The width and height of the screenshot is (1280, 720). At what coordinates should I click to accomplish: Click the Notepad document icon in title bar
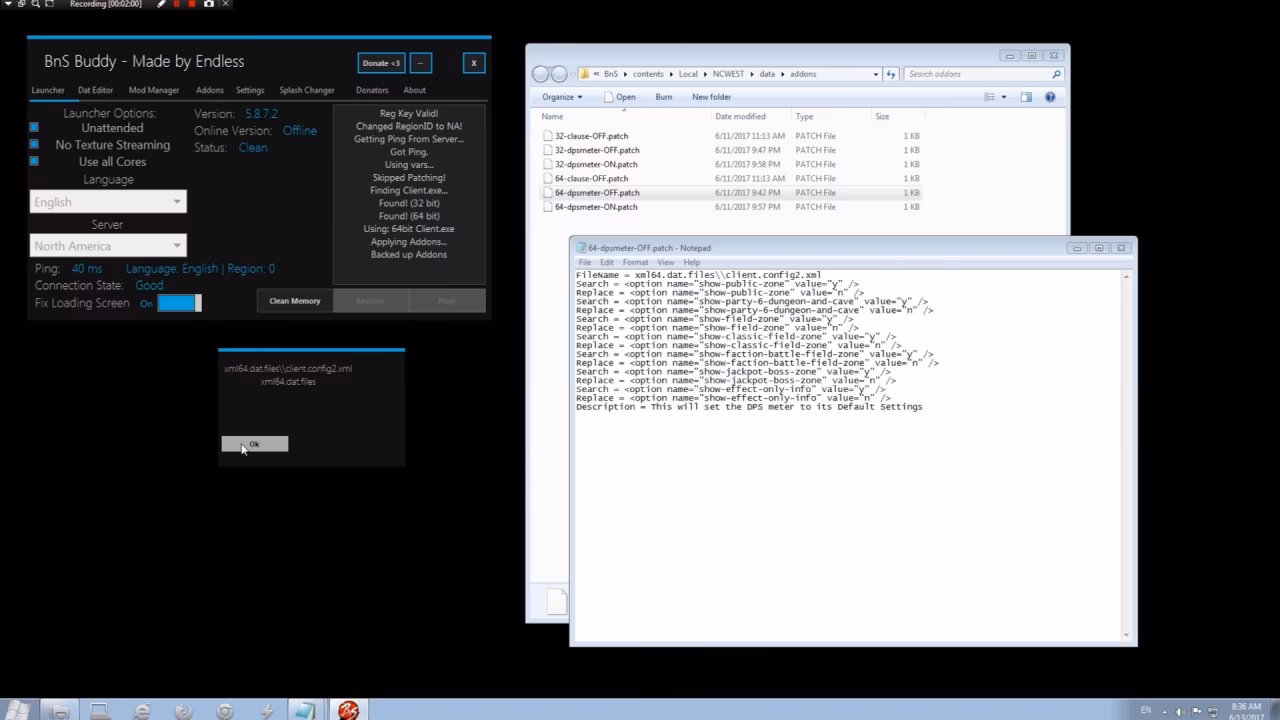coord(581,248)
